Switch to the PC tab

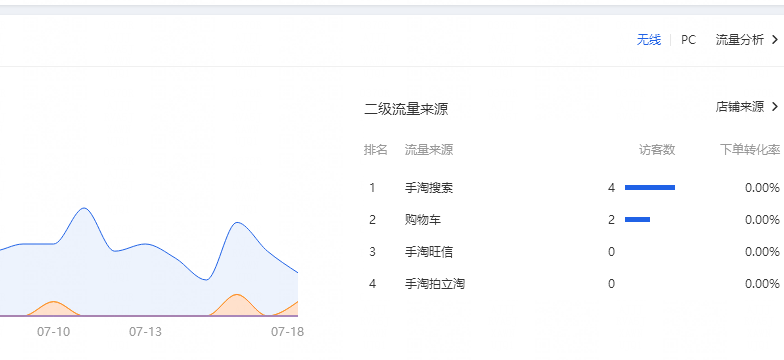(688, 40)
